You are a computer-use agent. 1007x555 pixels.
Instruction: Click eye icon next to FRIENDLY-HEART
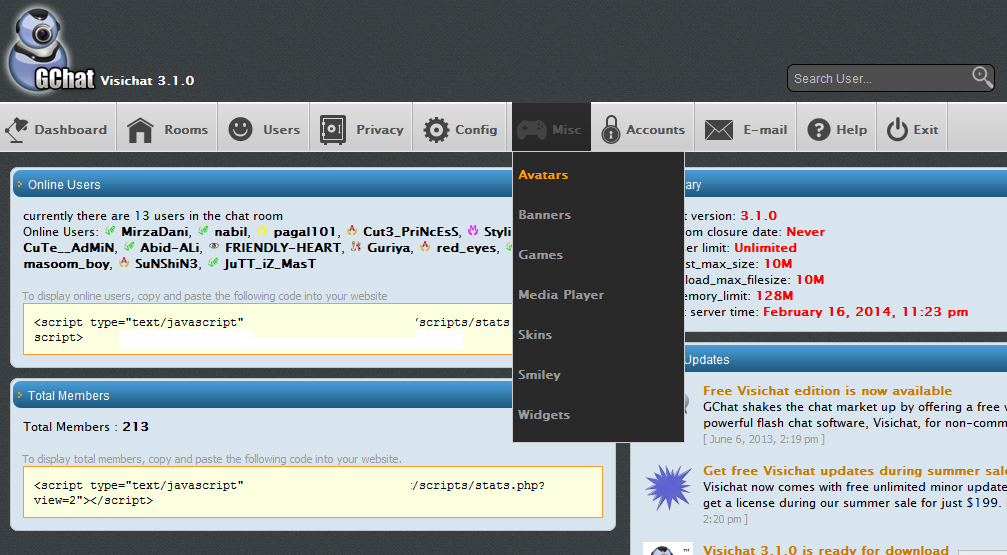click(x=214, y=247)
